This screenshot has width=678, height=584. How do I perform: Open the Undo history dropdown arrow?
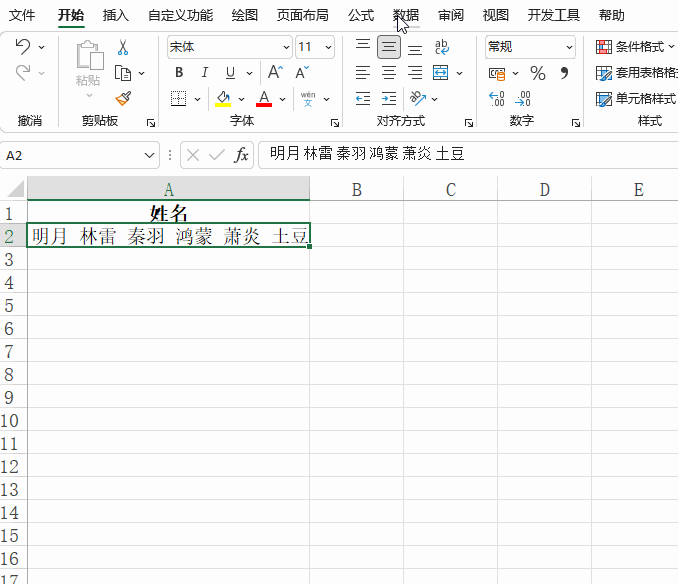pos(42,47)
